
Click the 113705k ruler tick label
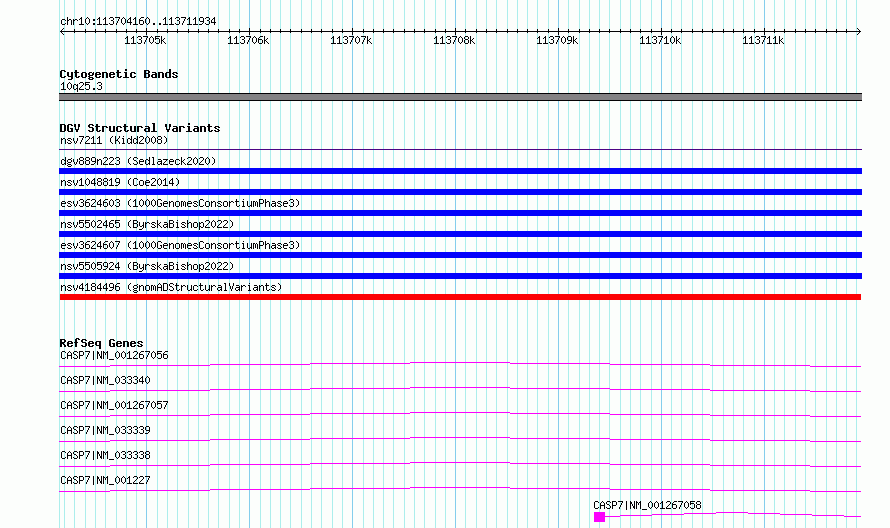(x=145, y=40)
